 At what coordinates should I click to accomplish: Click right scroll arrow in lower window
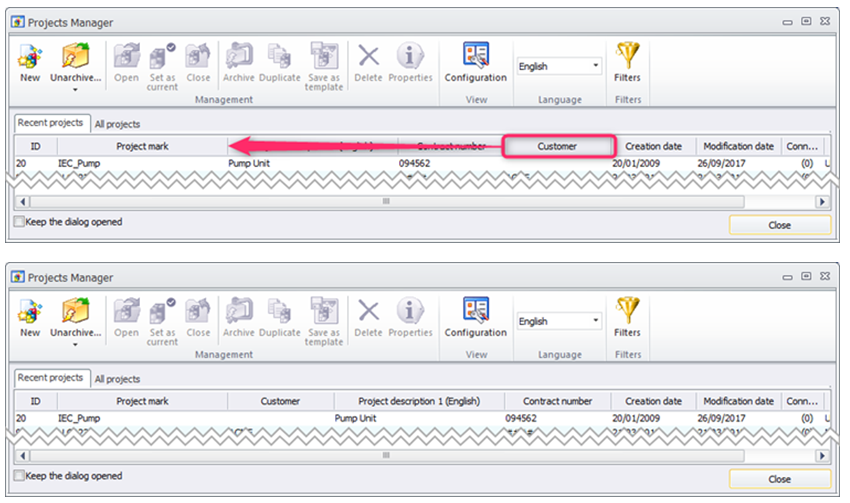[822, 456]
